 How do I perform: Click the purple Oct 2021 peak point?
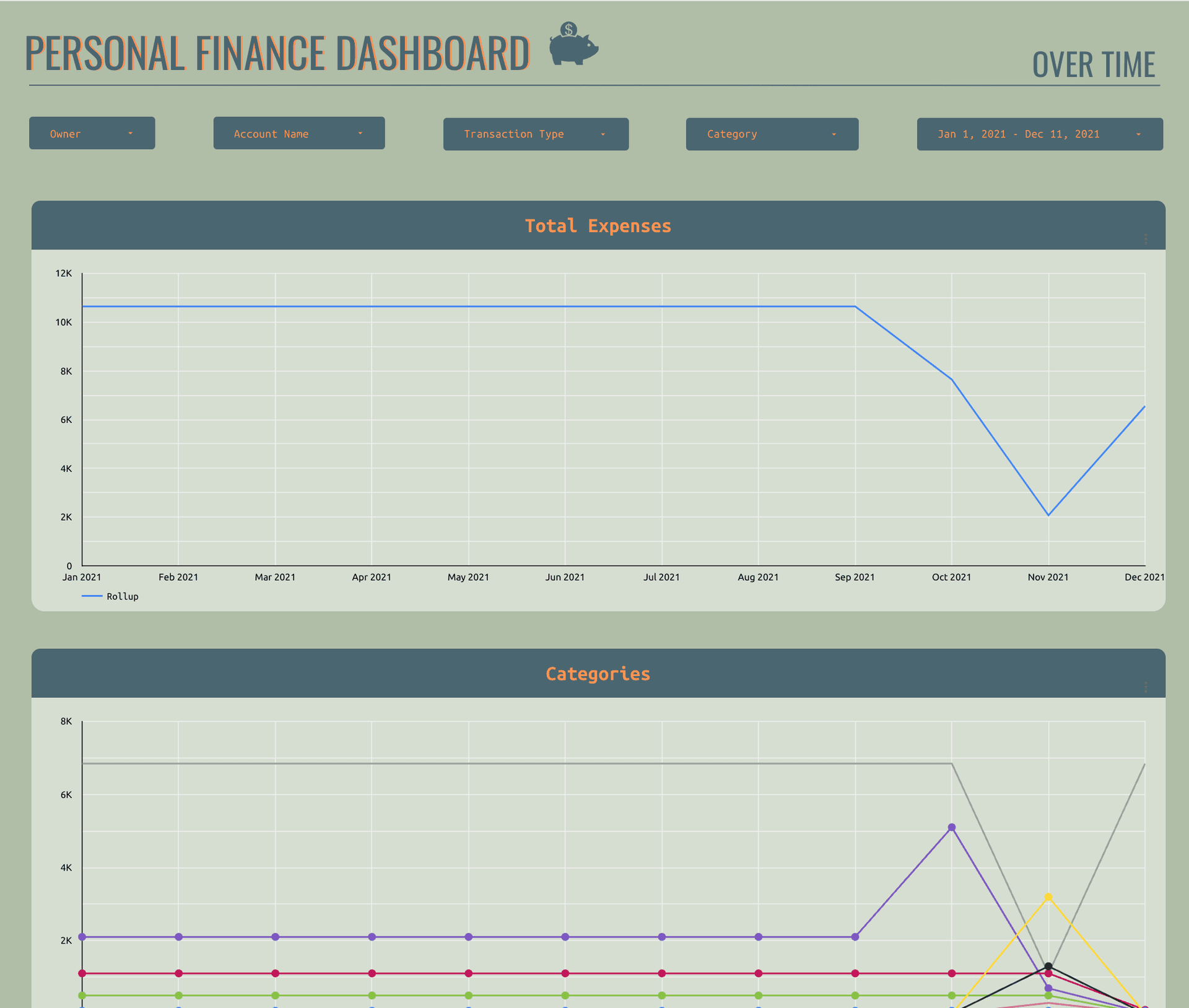point(952,827)
